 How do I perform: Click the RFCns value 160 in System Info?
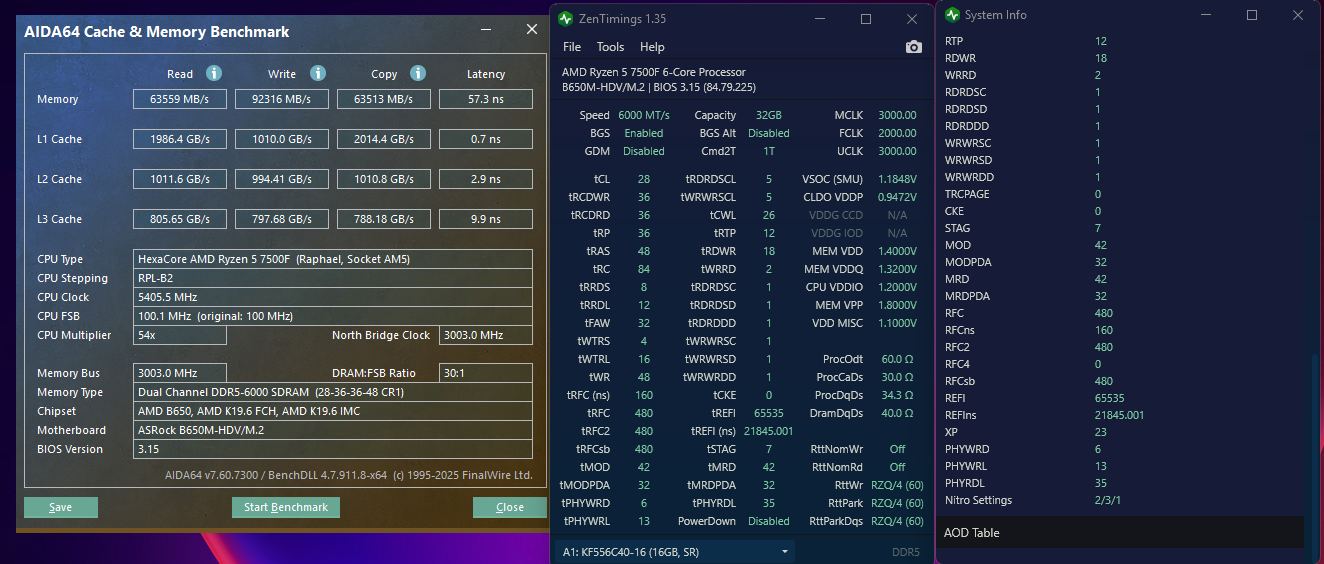point(1104,330)
